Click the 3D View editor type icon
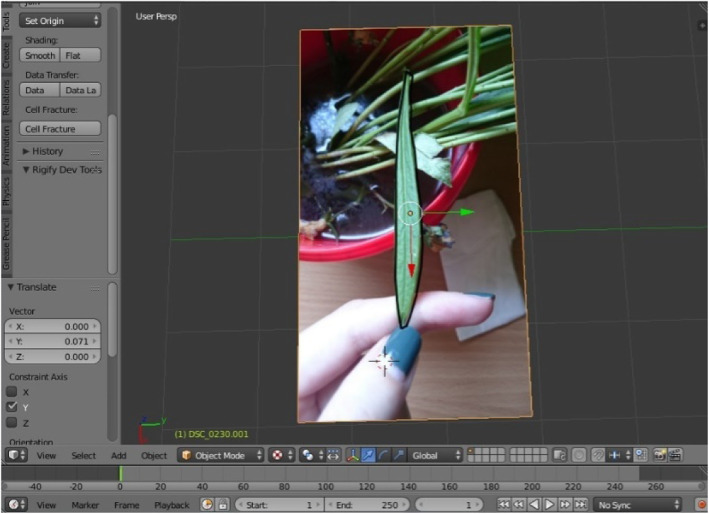709x514 pixels. [15, 455]
